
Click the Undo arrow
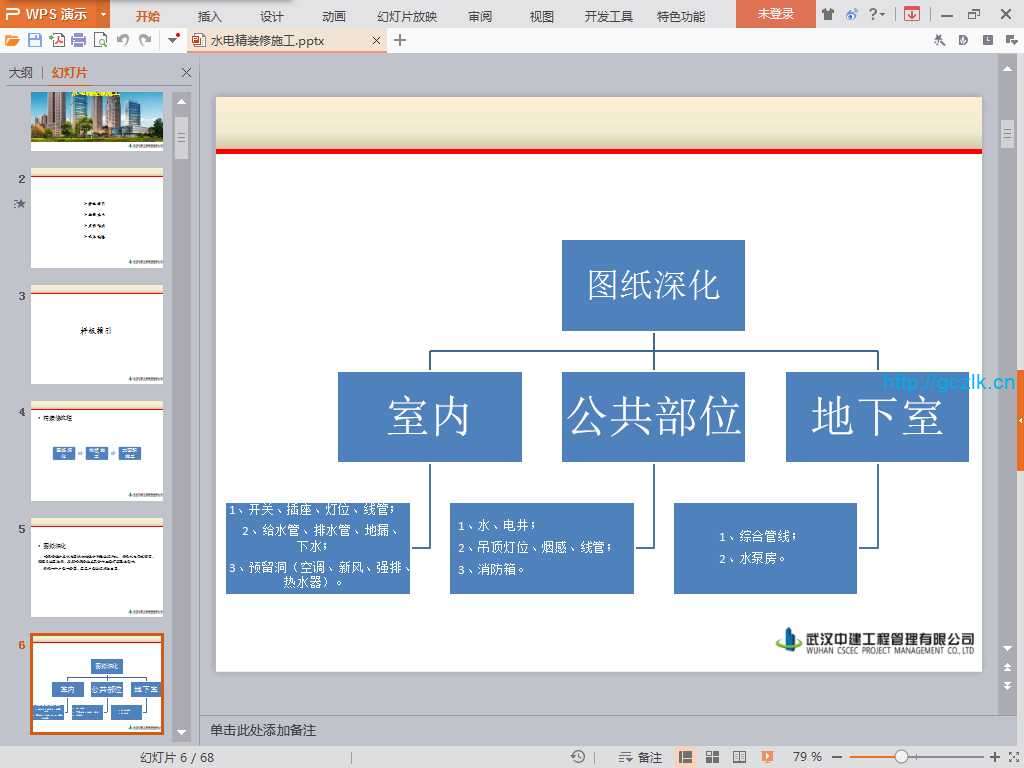click(x=123, y=40)
